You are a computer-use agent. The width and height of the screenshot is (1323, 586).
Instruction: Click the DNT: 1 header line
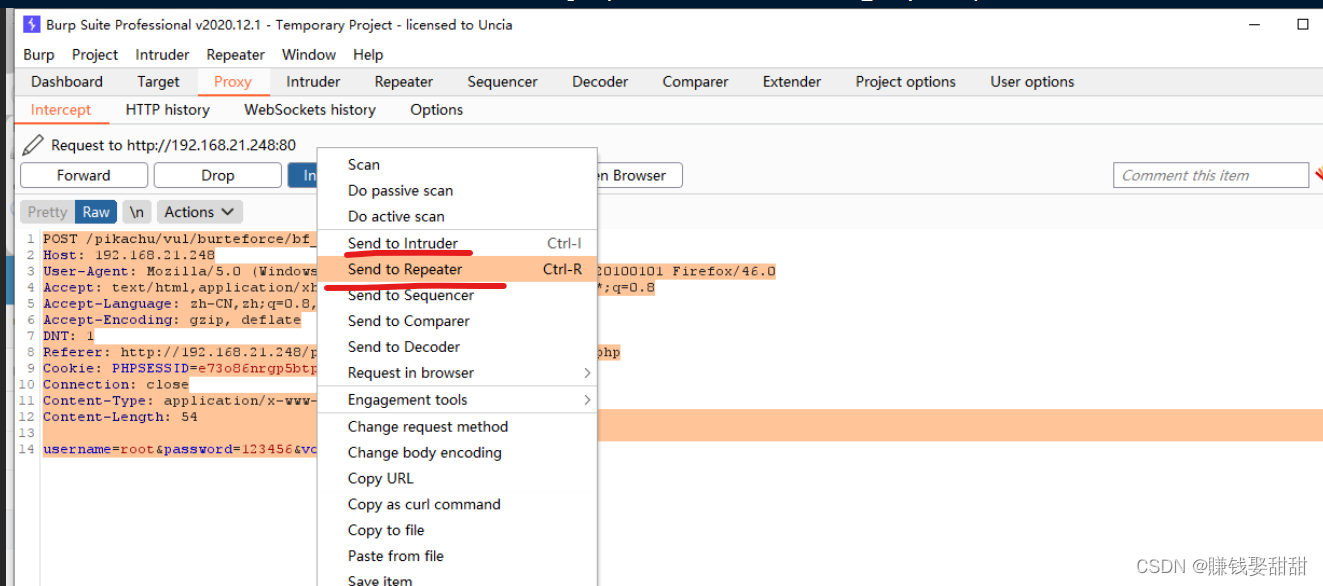(x=68, y=336)
